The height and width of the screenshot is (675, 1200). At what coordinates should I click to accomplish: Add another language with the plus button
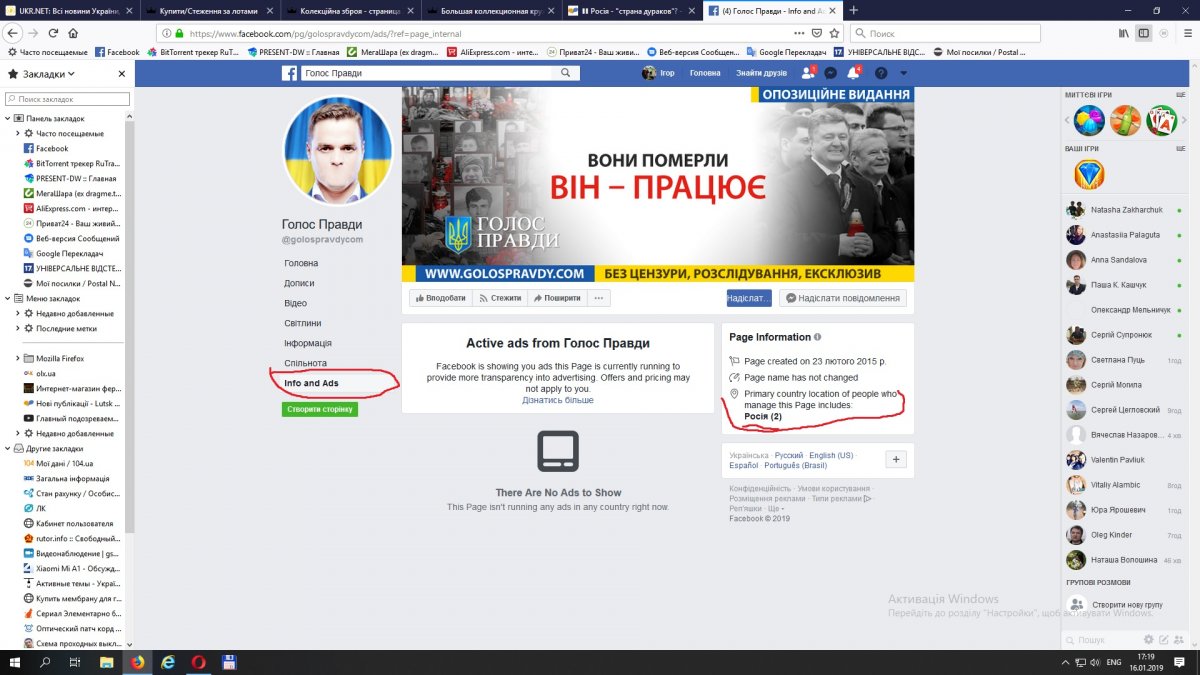(x=896, y=460)
